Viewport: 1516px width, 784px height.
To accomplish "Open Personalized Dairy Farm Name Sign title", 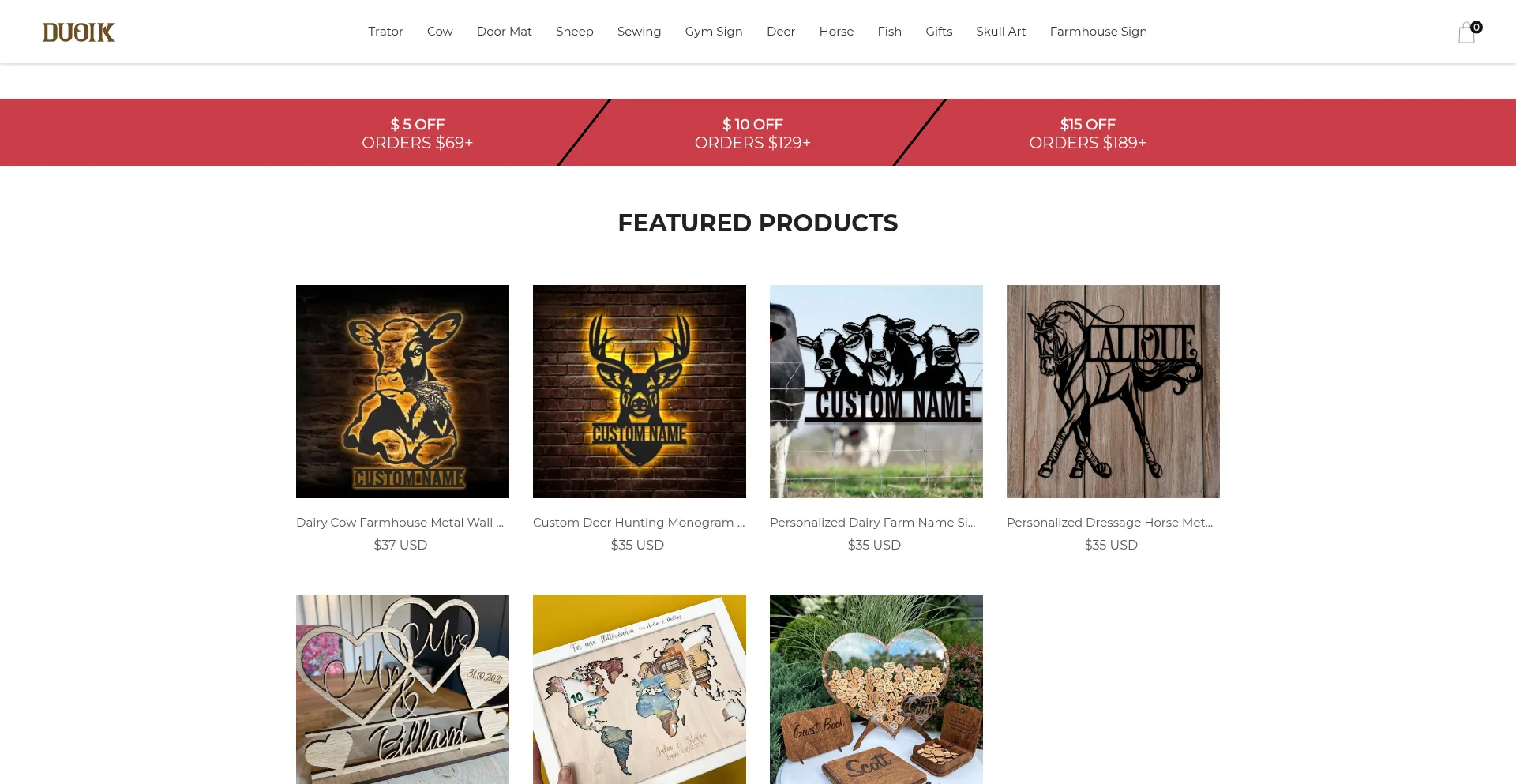I will [x=872, y=523].
